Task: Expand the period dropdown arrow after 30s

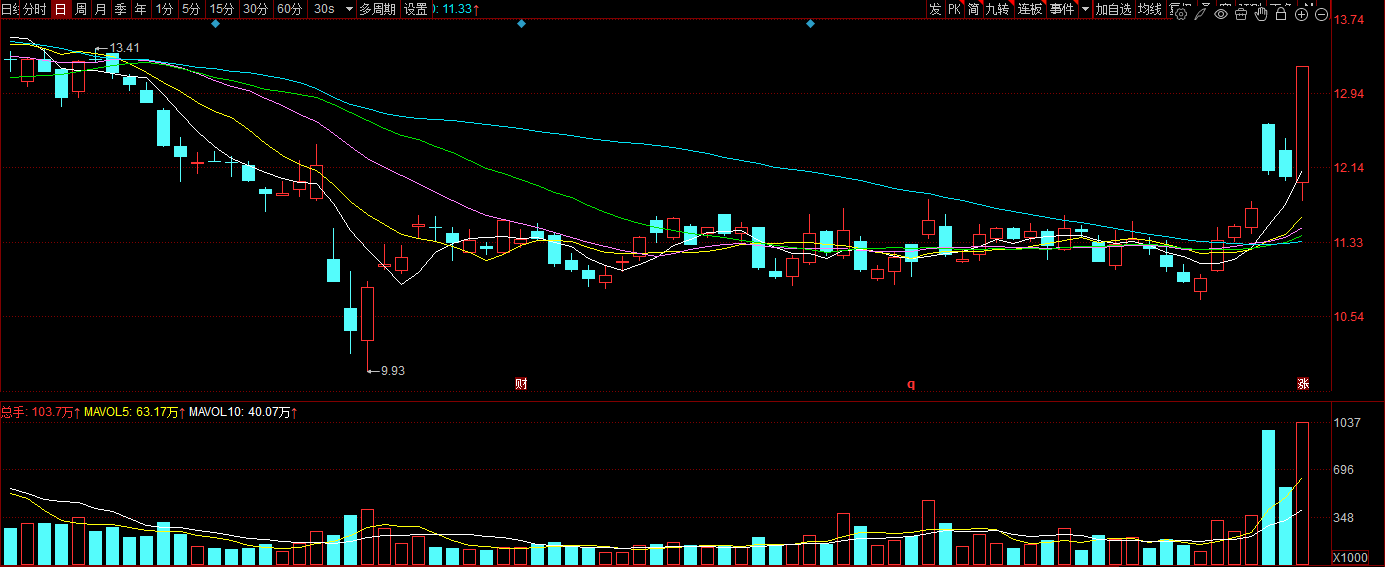Action: (x=349, y=9)
